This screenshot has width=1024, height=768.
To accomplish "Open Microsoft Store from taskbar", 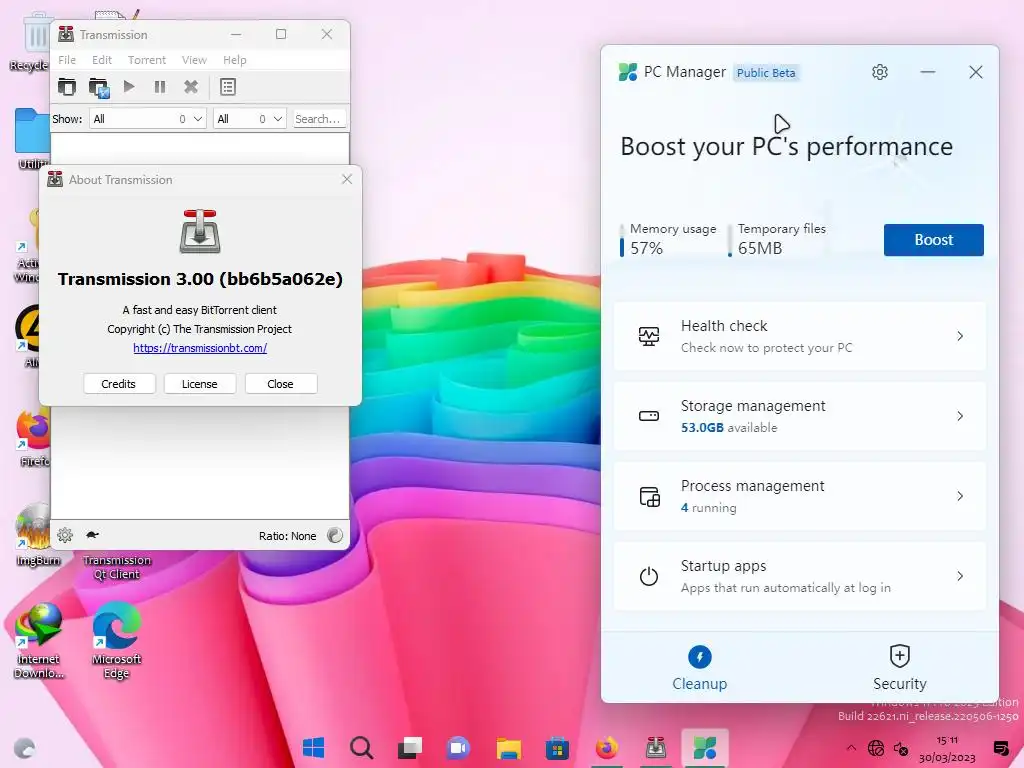I will (x=557, y=748).
